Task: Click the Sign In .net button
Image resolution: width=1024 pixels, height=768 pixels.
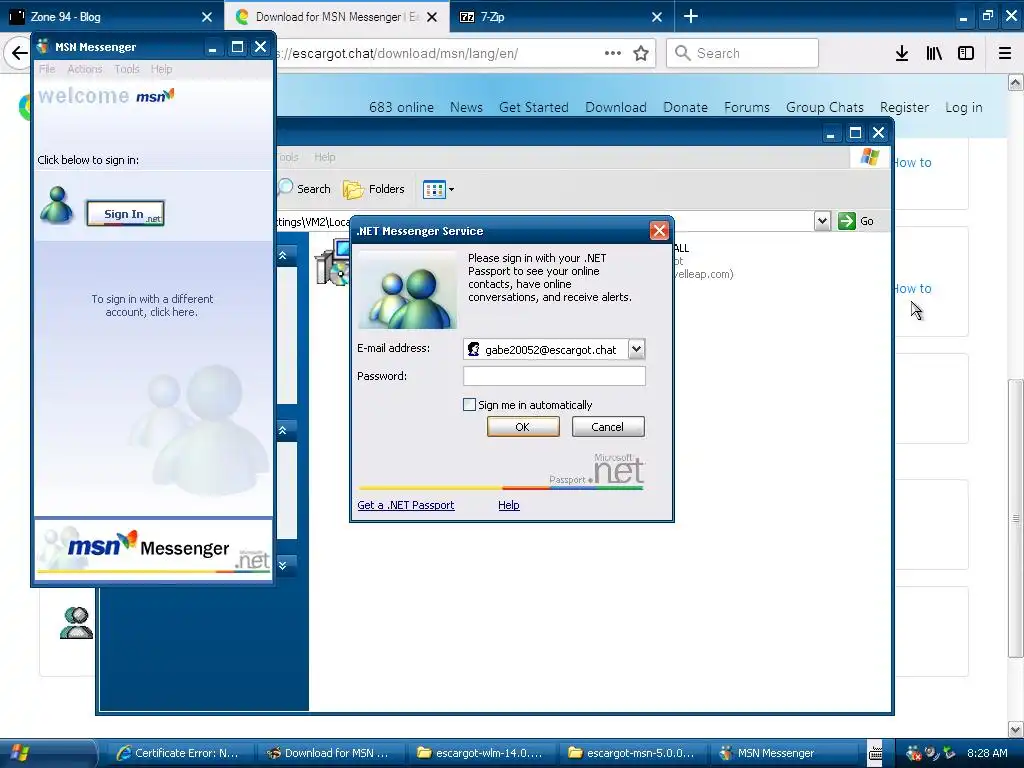Action: coord(125,214)
